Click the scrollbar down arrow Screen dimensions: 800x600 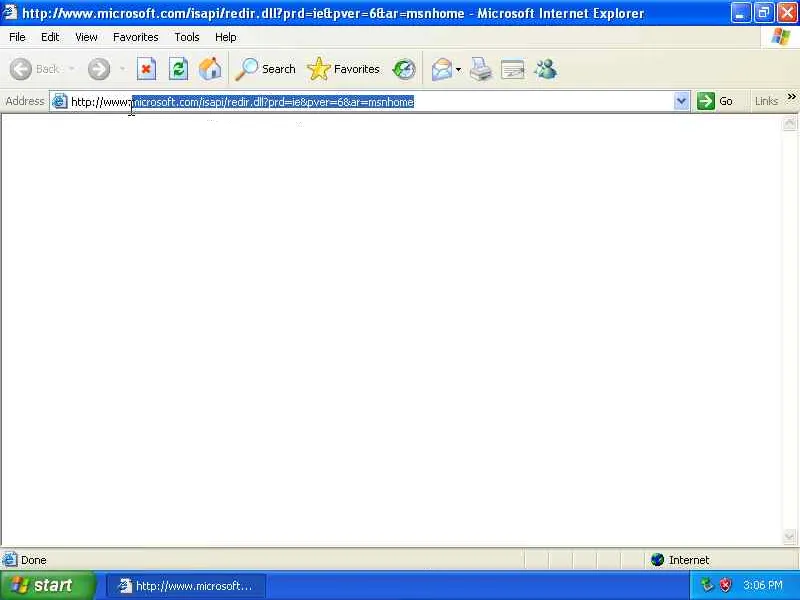[789, 536]
